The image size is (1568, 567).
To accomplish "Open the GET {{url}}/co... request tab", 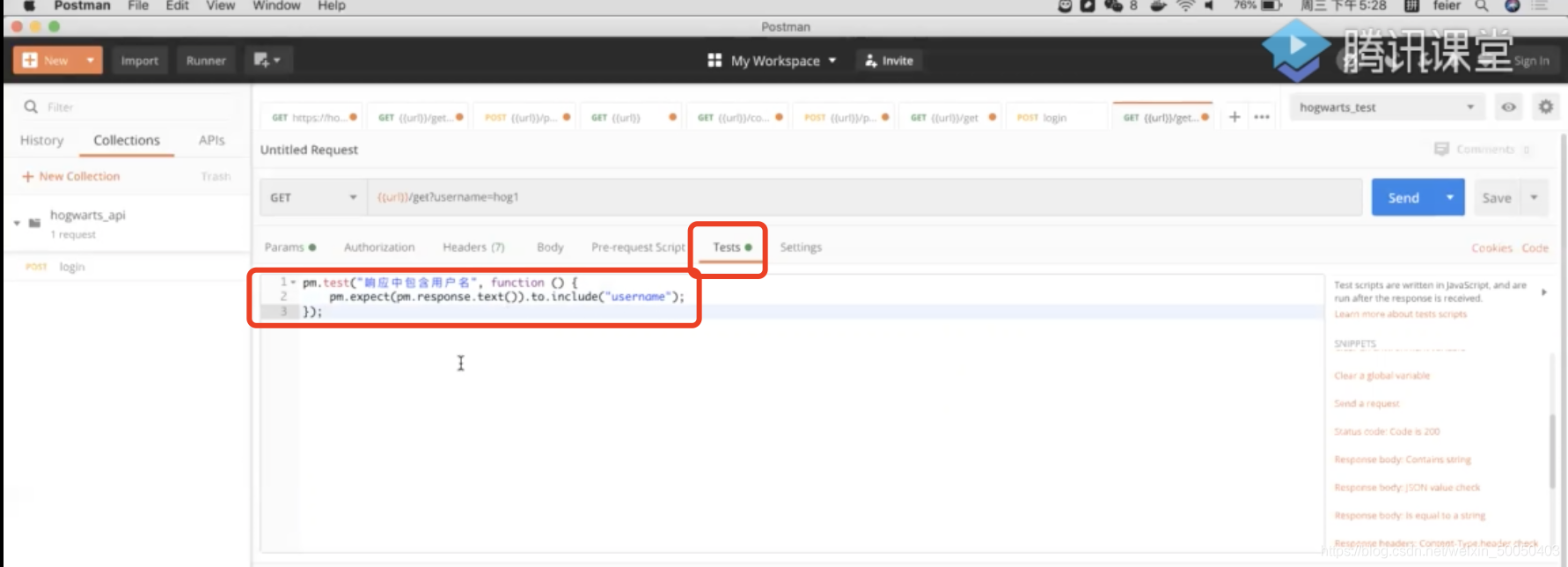I will click(739, 117).
